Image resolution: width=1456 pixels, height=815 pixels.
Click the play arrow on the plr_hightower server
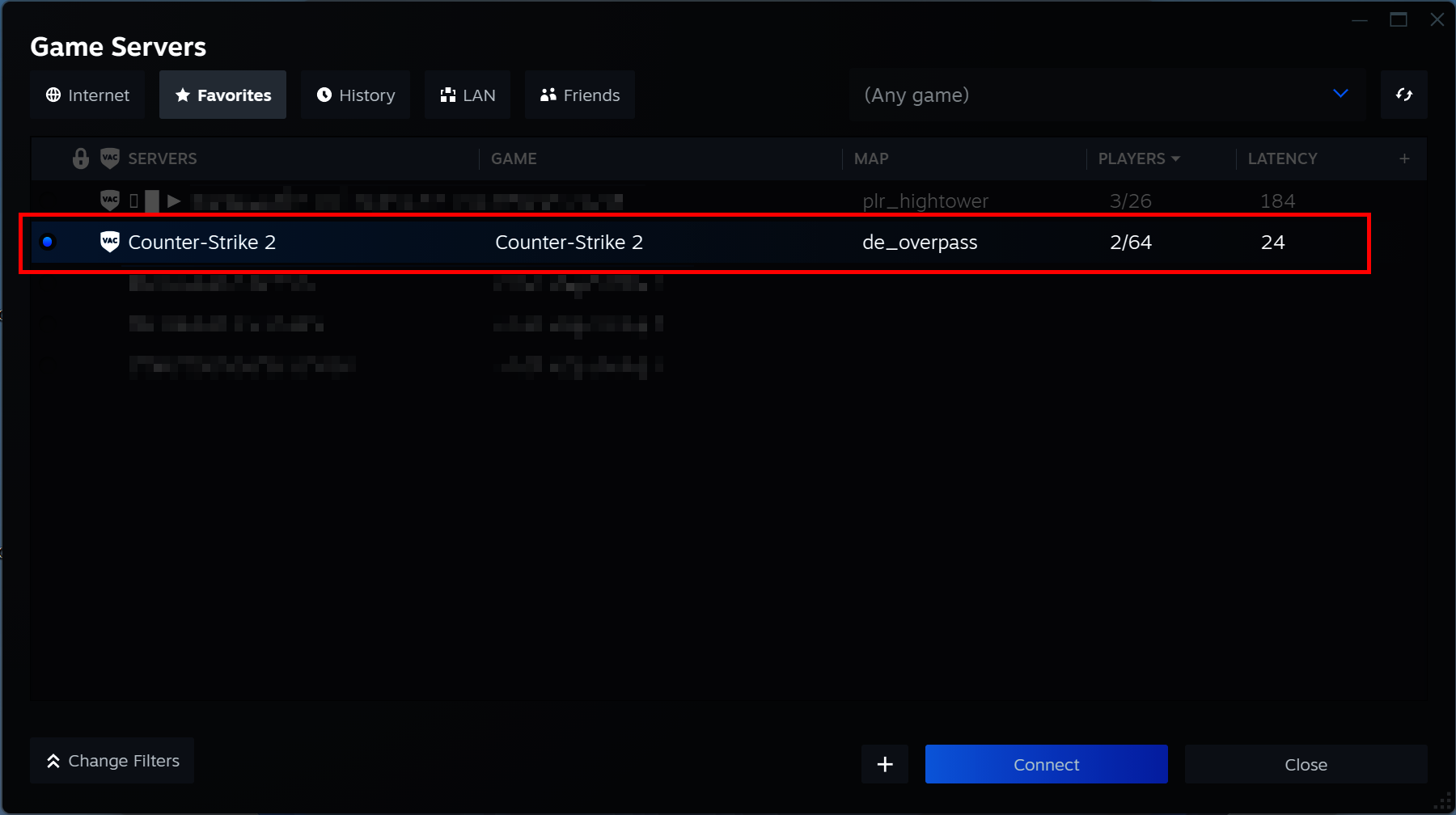(173, 201)
